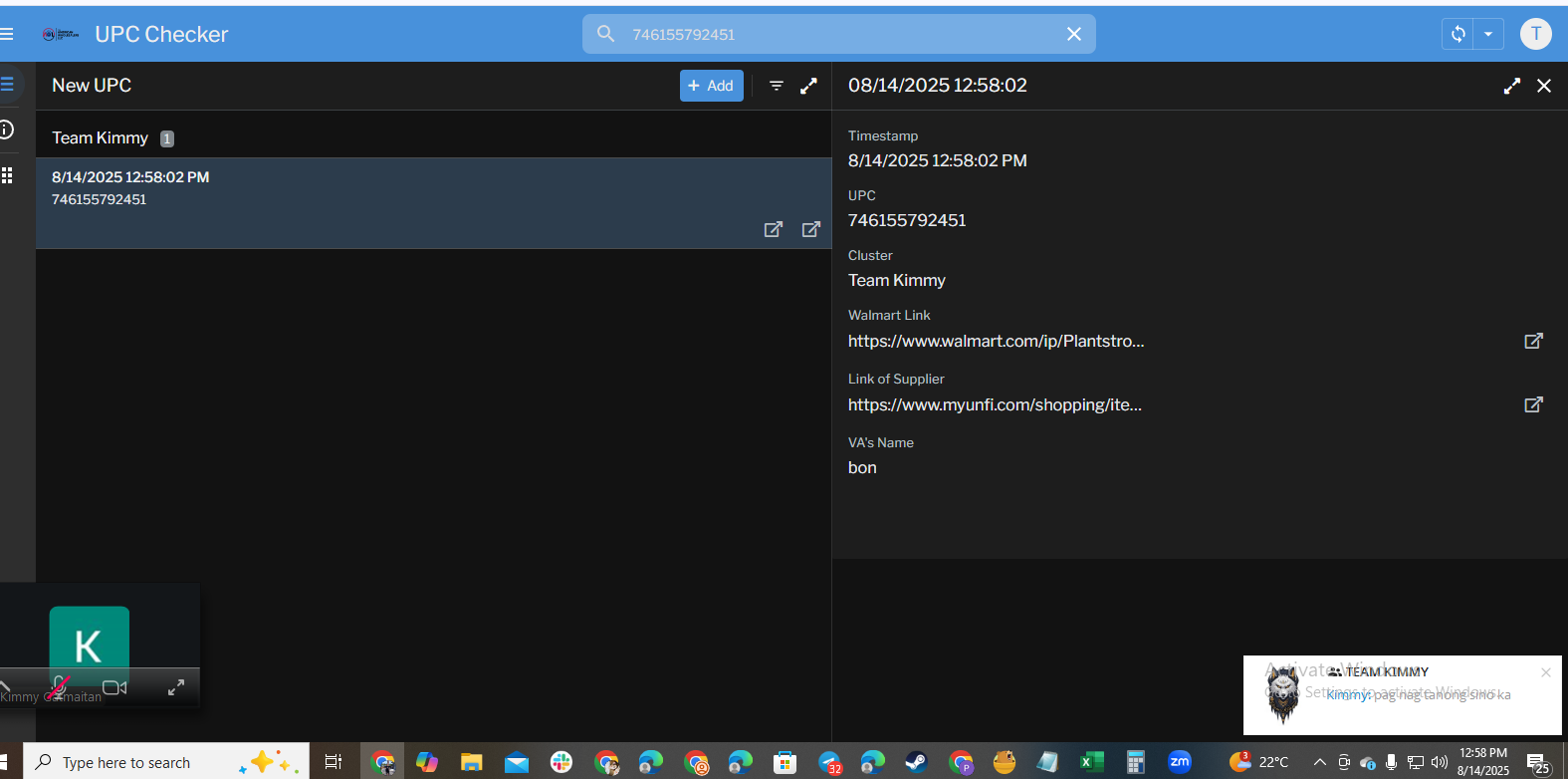This screenshot has height=779, width=1568.
Task: Close the record detail panel
Action: [1544, 86]
